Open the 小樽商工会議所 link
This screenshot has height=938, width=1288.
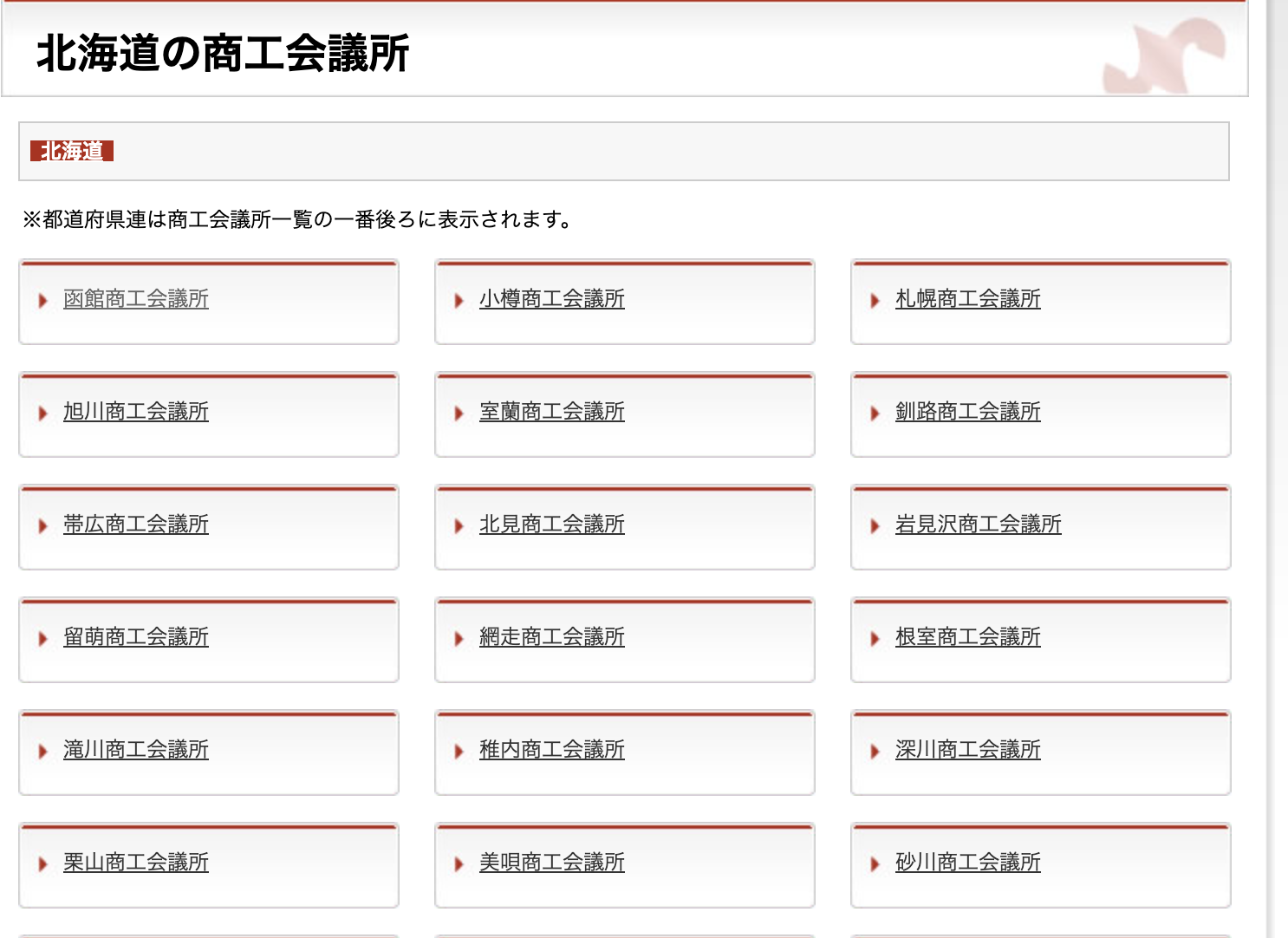coord(552,299)
